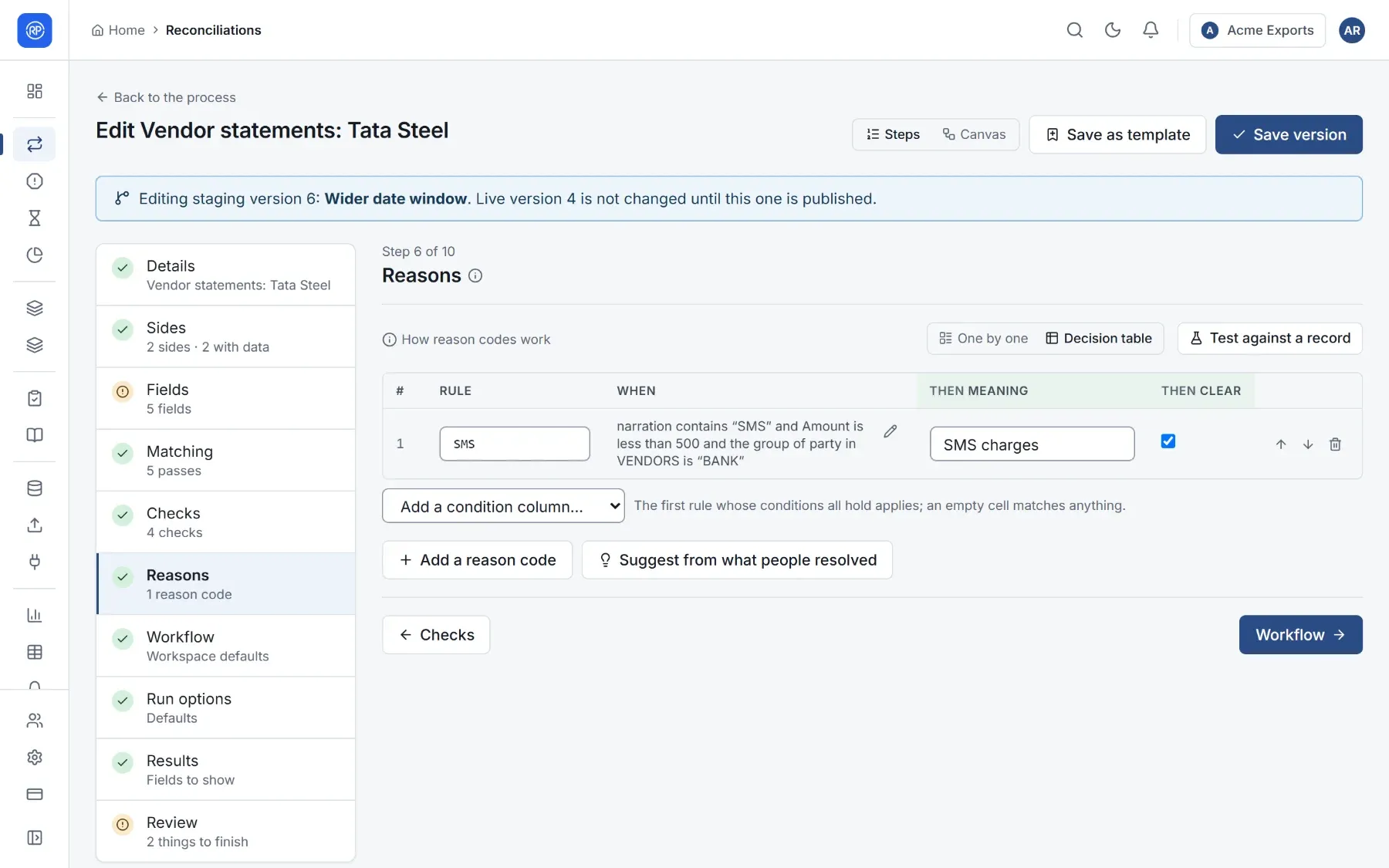
Task: Click Add a reason code
Action: click(x=477, y=560)
